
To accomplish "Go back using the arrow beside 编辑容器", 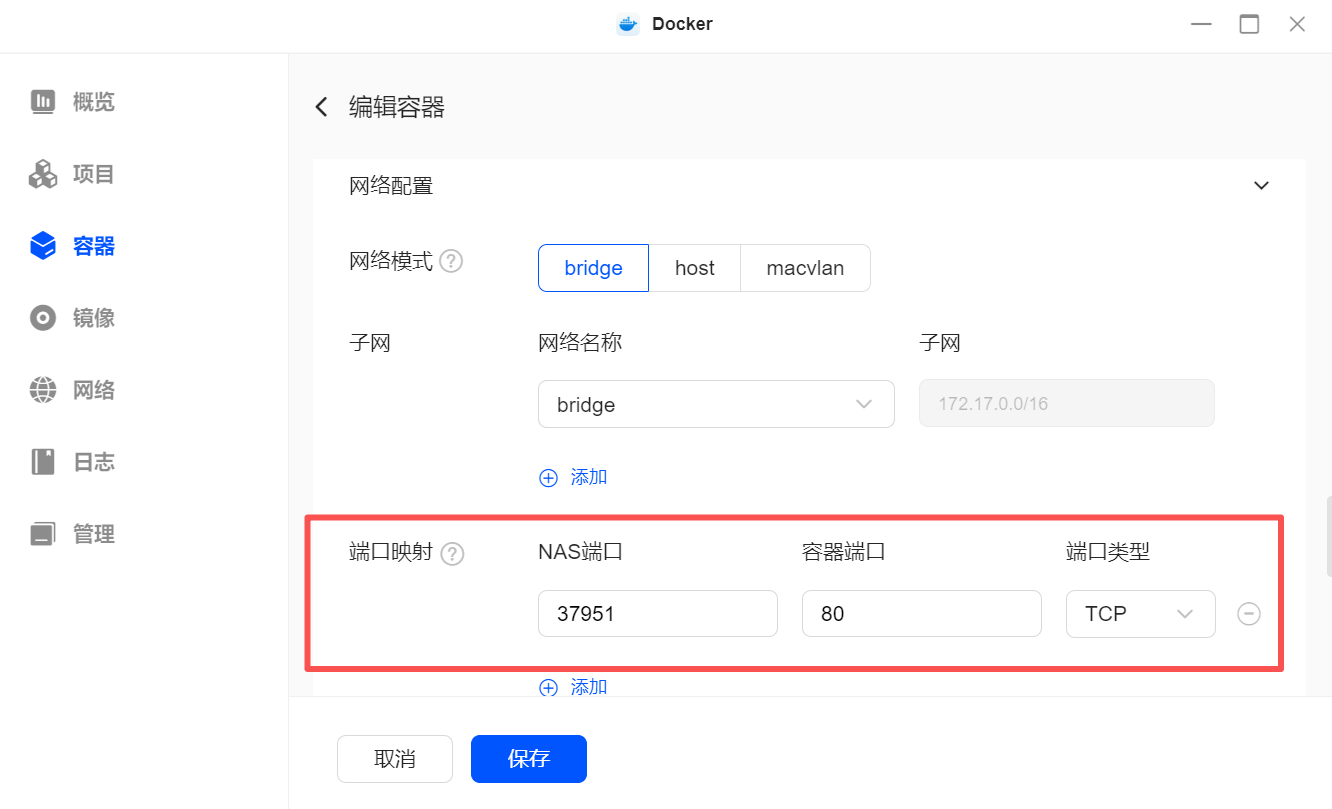I will (321, 107).
